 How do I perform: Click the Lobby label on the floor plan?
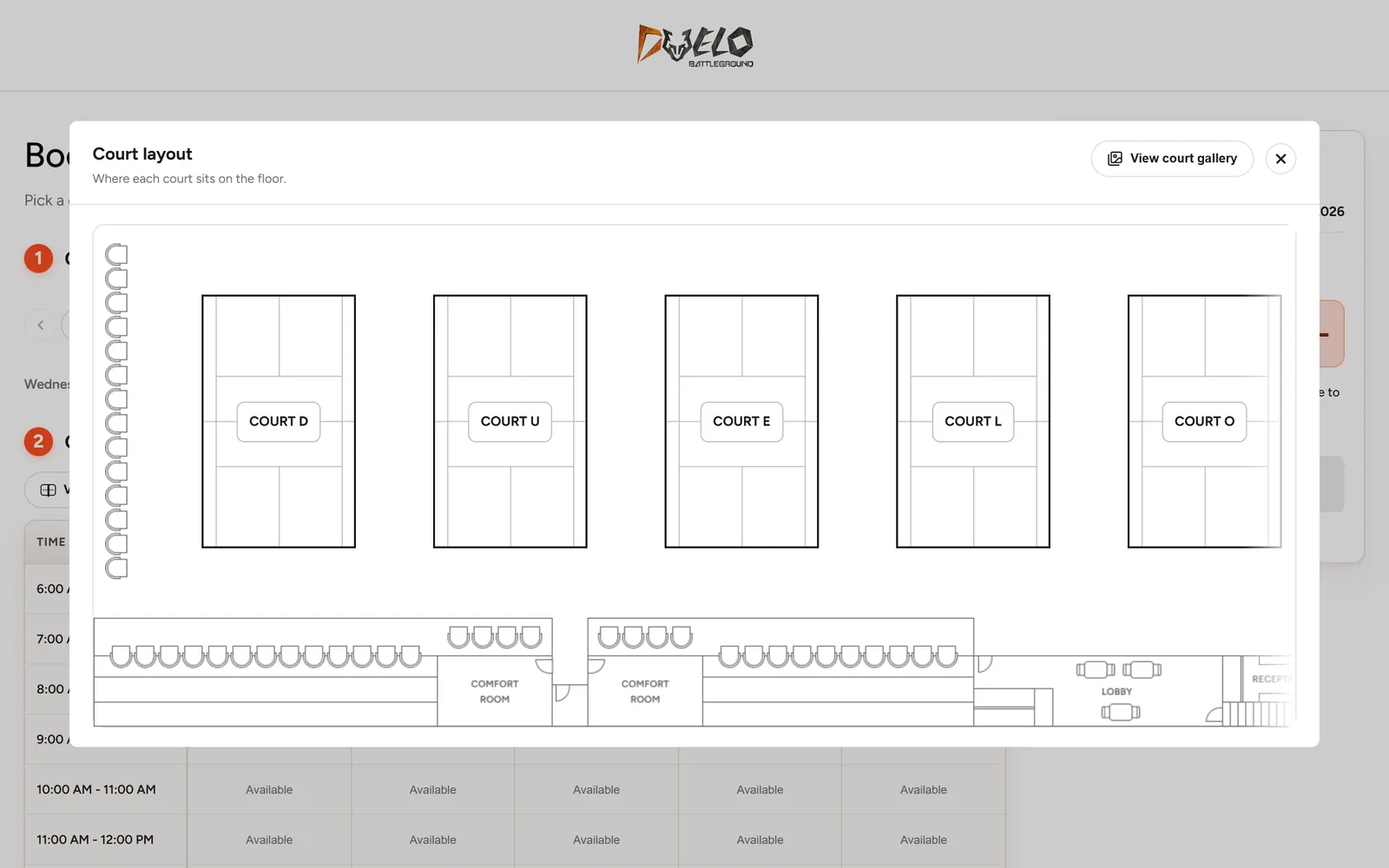click(x=1116, y=692)
